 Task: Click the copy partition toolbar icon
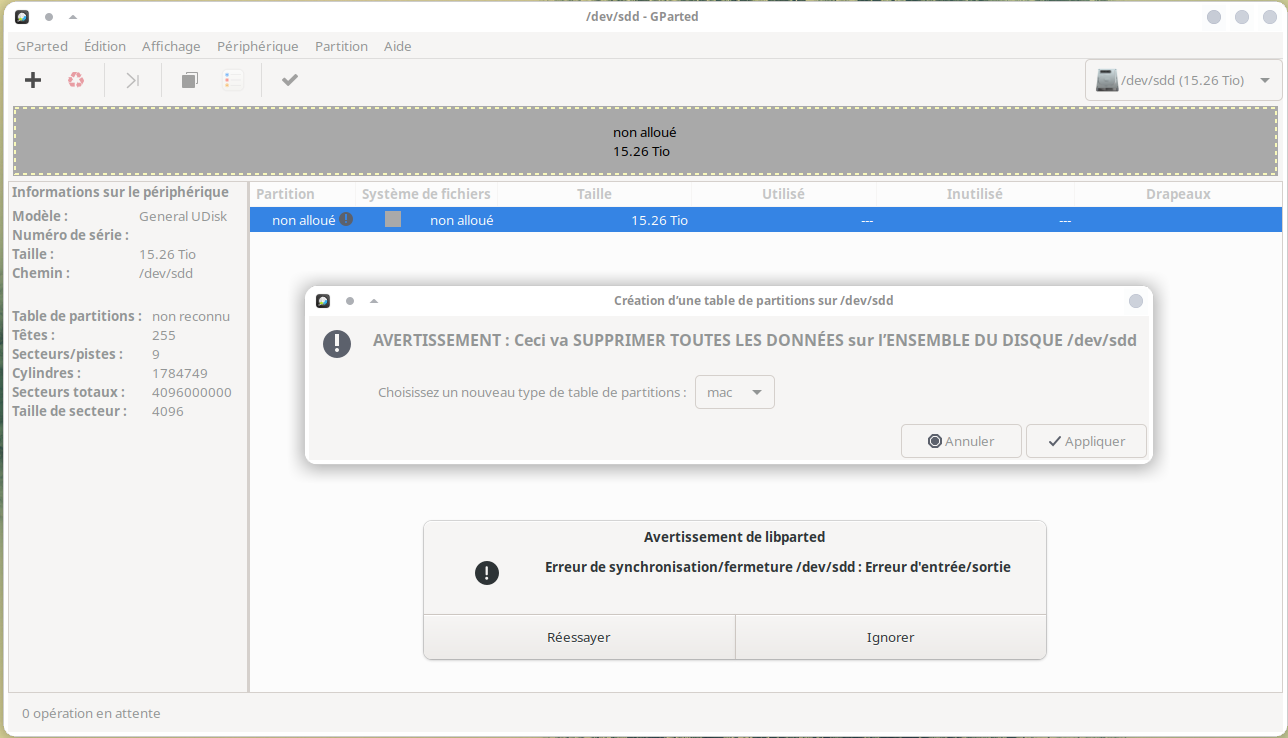tap(190, 80)
